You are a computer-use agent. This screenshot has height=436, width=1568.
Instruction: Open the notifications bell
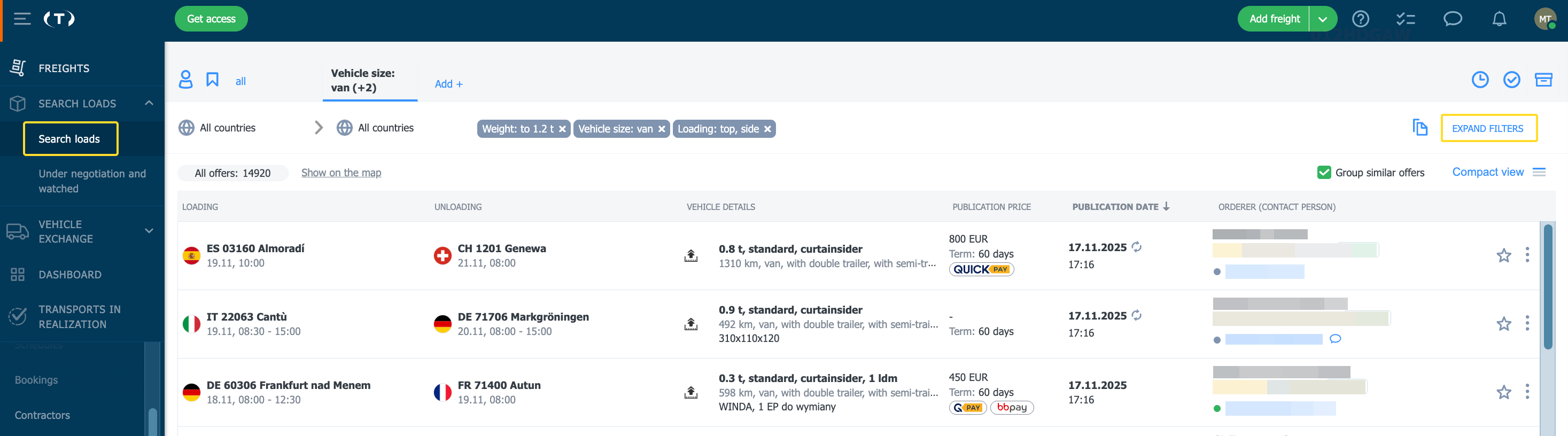pyautogui.click(x=1499, y=19)
